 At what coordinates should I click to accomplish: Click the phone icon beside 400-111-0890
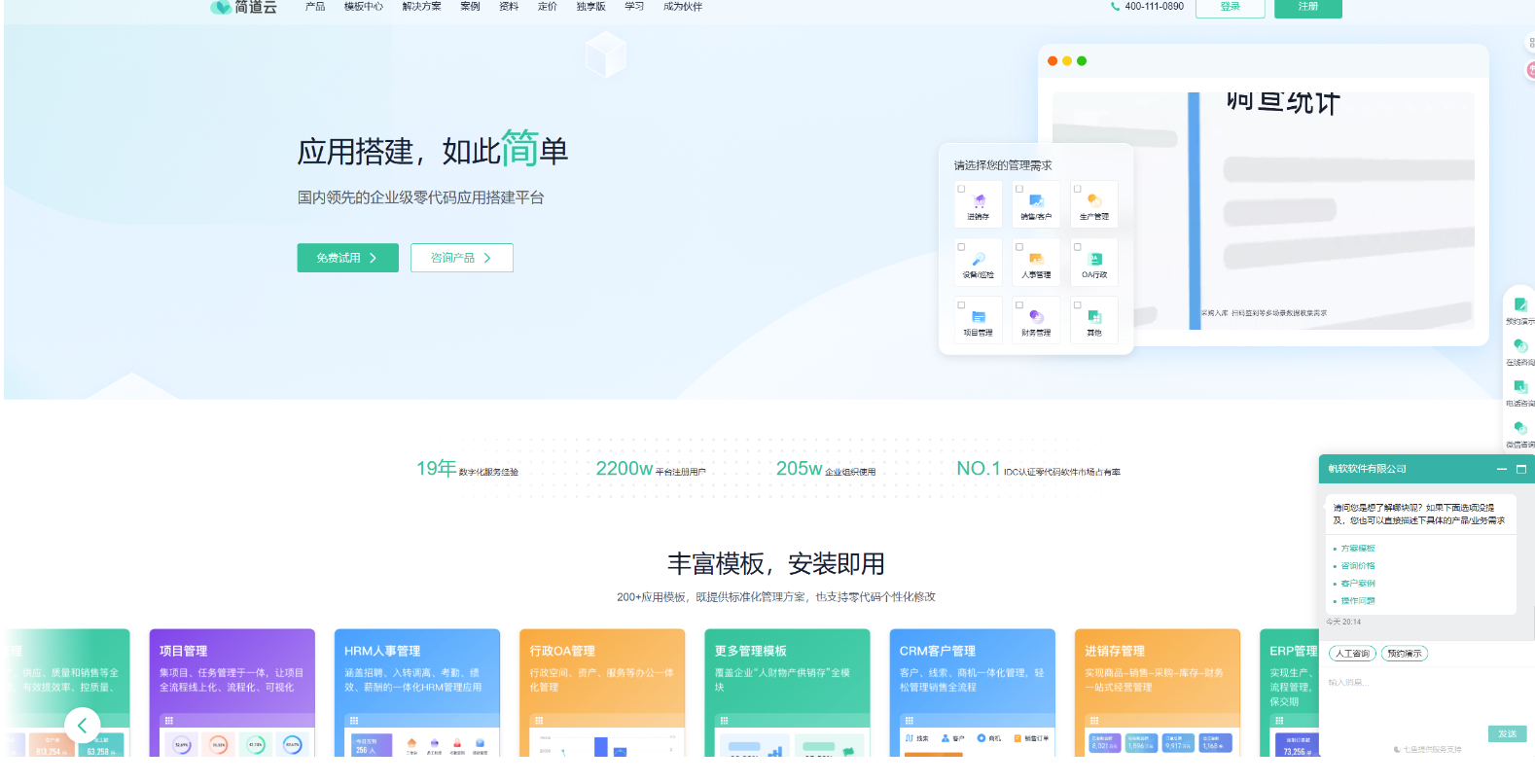pos(1115,7)
